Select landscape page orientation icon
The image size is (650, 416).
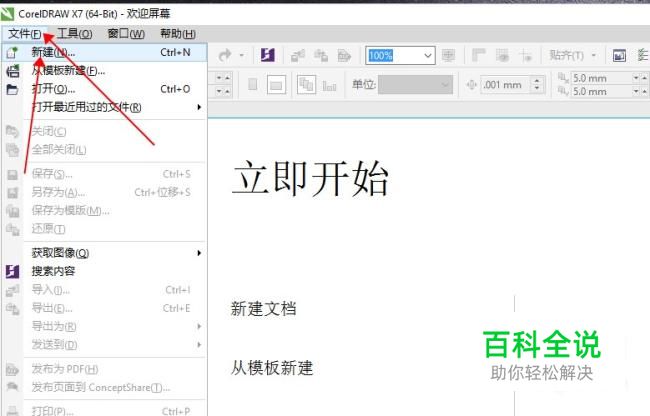276,85
